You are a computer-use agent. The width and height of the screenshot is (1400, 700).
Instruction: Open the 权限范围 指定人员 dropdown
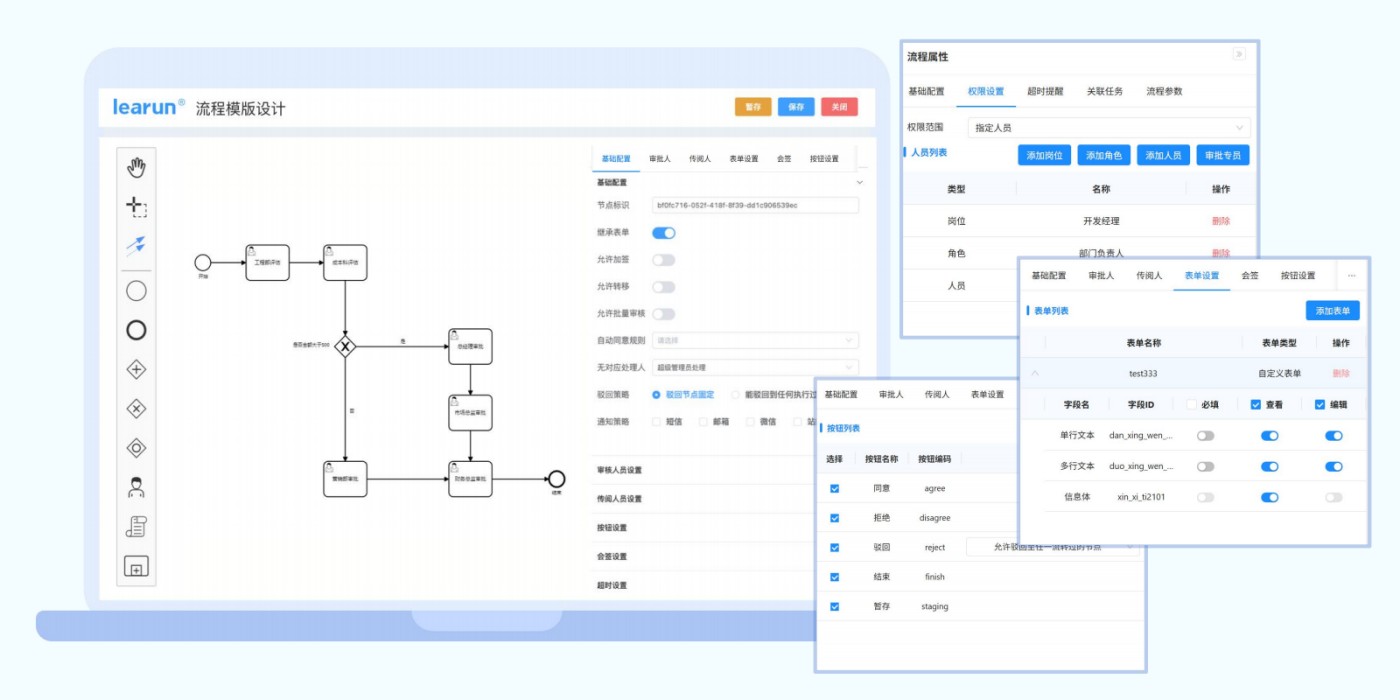(x=1109, y=128)
